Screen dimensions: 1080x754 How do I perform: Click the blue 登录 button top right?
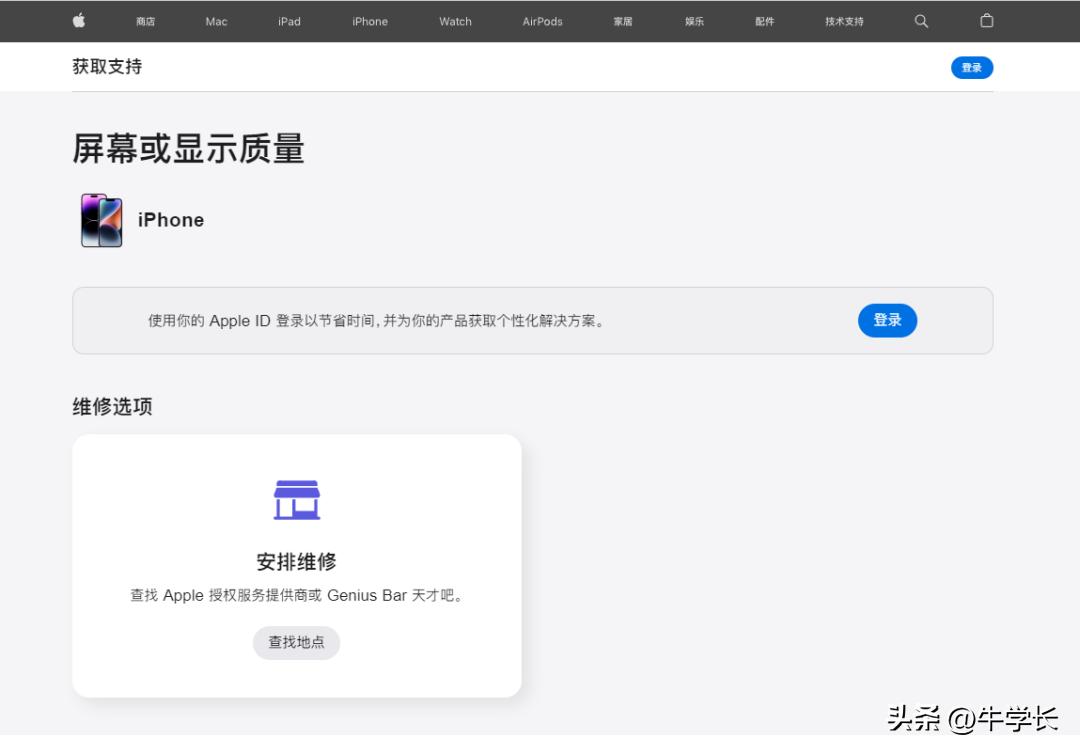(971, 67)
